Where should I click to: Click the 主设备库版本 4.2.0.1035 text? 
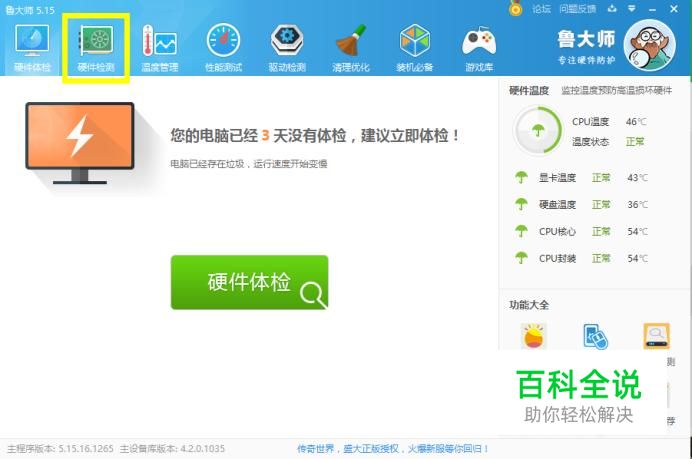(x=172, y=449)
